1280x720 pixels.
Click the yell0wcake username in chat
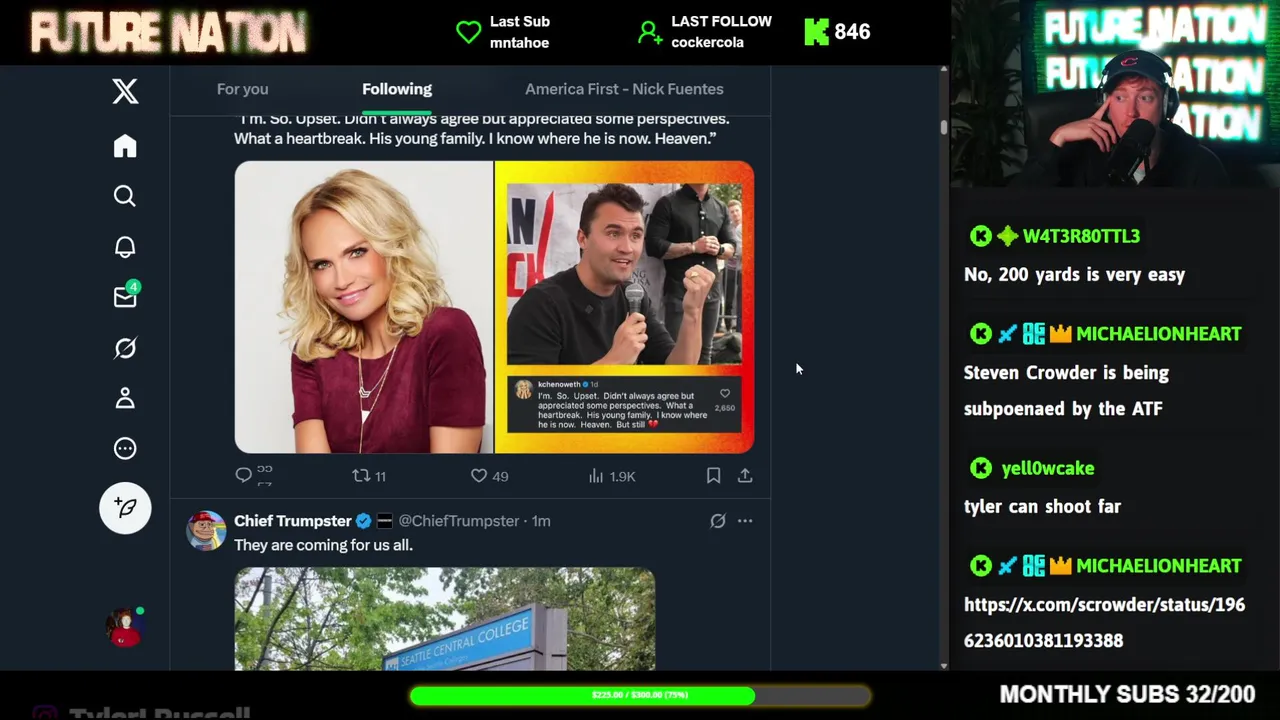pyautogui.click(x=1048, y=468)
